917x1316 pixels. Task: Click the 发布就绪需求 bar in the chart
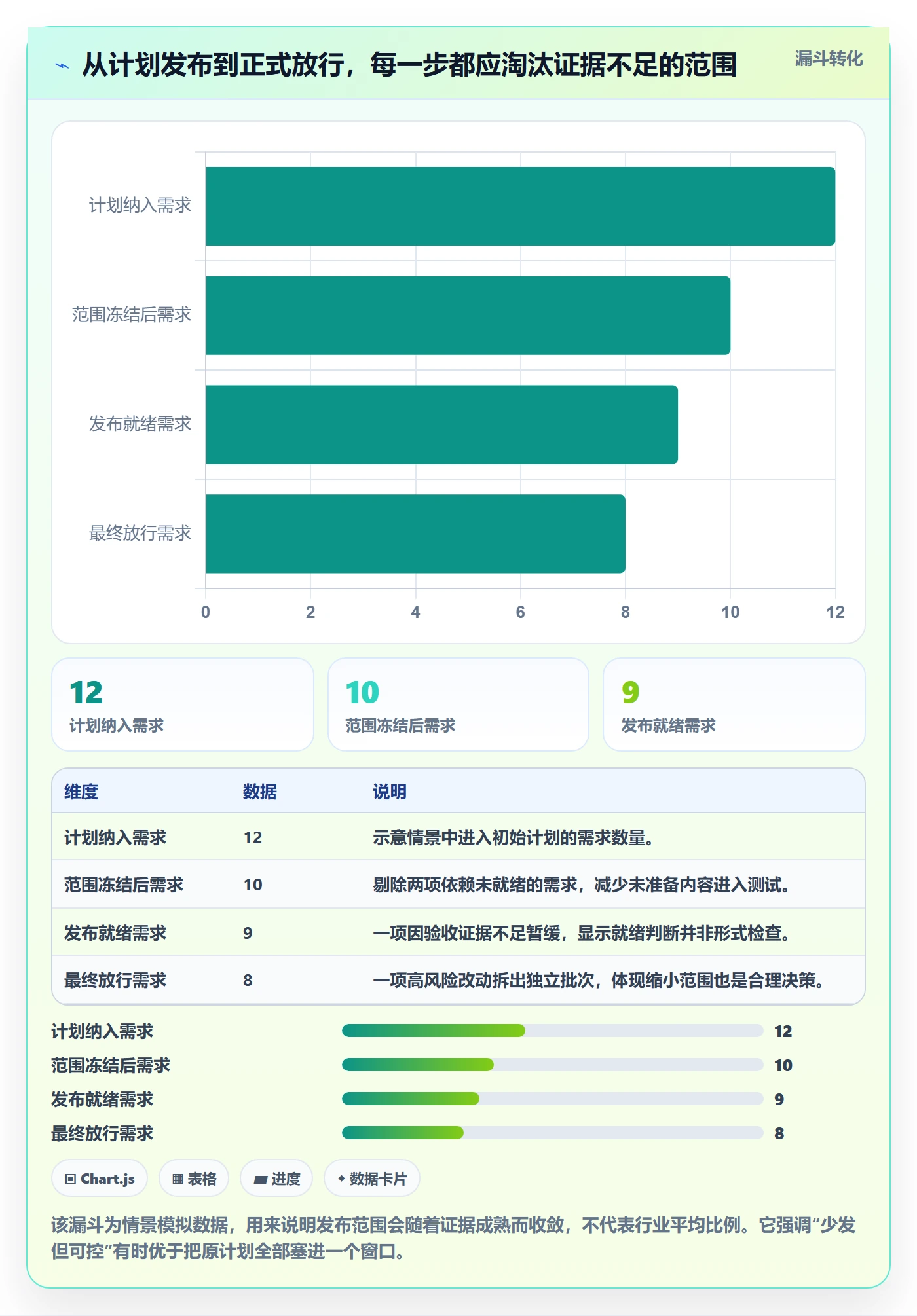[x=442, y=424]
